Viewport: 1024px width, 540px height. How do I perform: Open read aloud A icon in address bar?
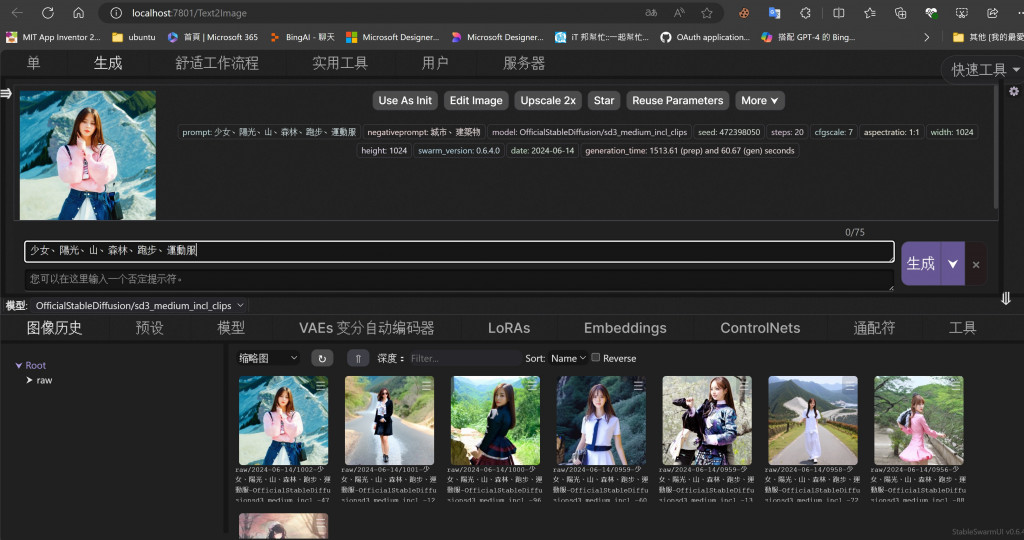pyautogui.click(x=679, y=13)
